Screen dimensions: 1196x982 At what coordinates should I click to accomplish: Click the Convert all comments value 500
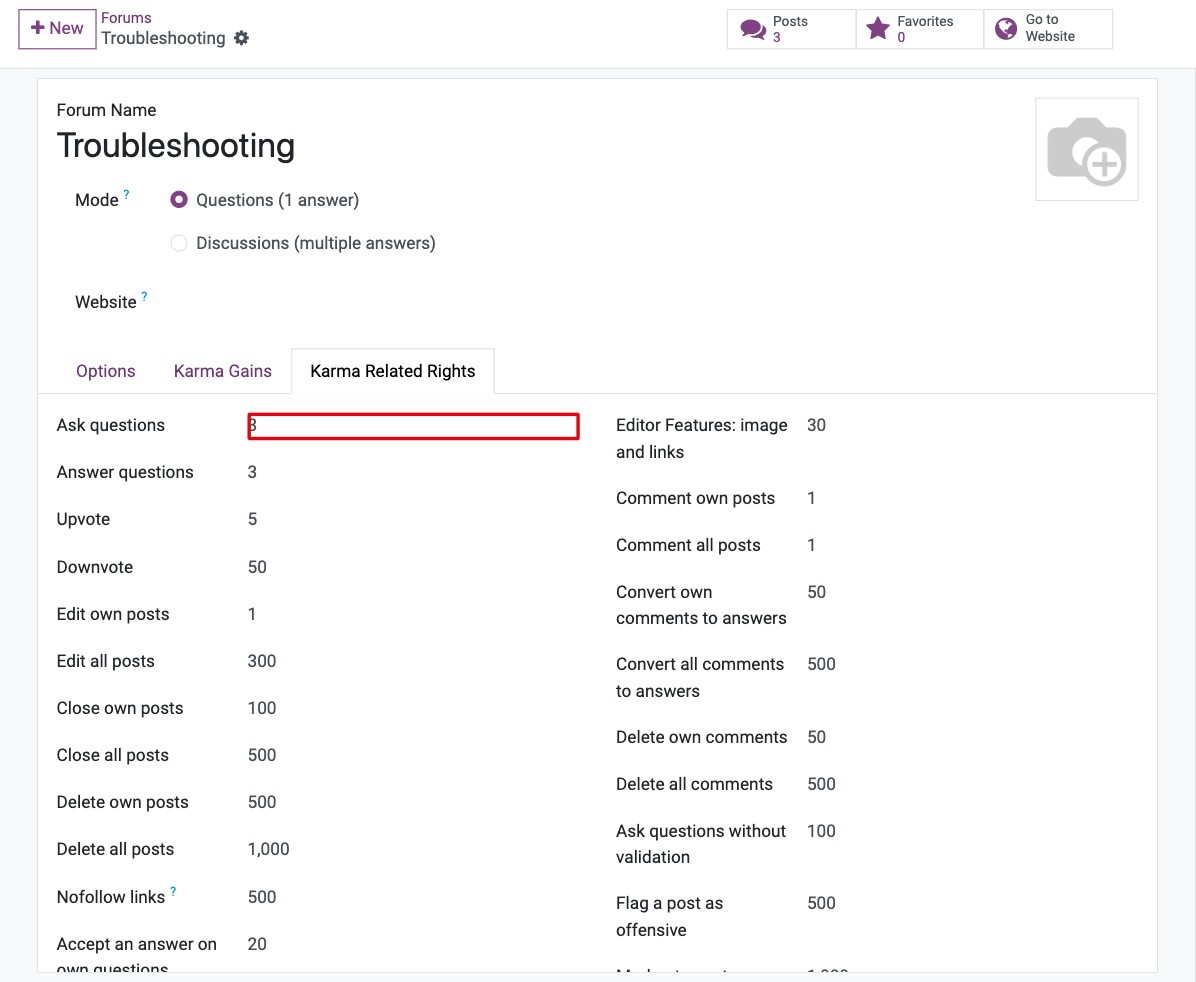coord(821,665)
